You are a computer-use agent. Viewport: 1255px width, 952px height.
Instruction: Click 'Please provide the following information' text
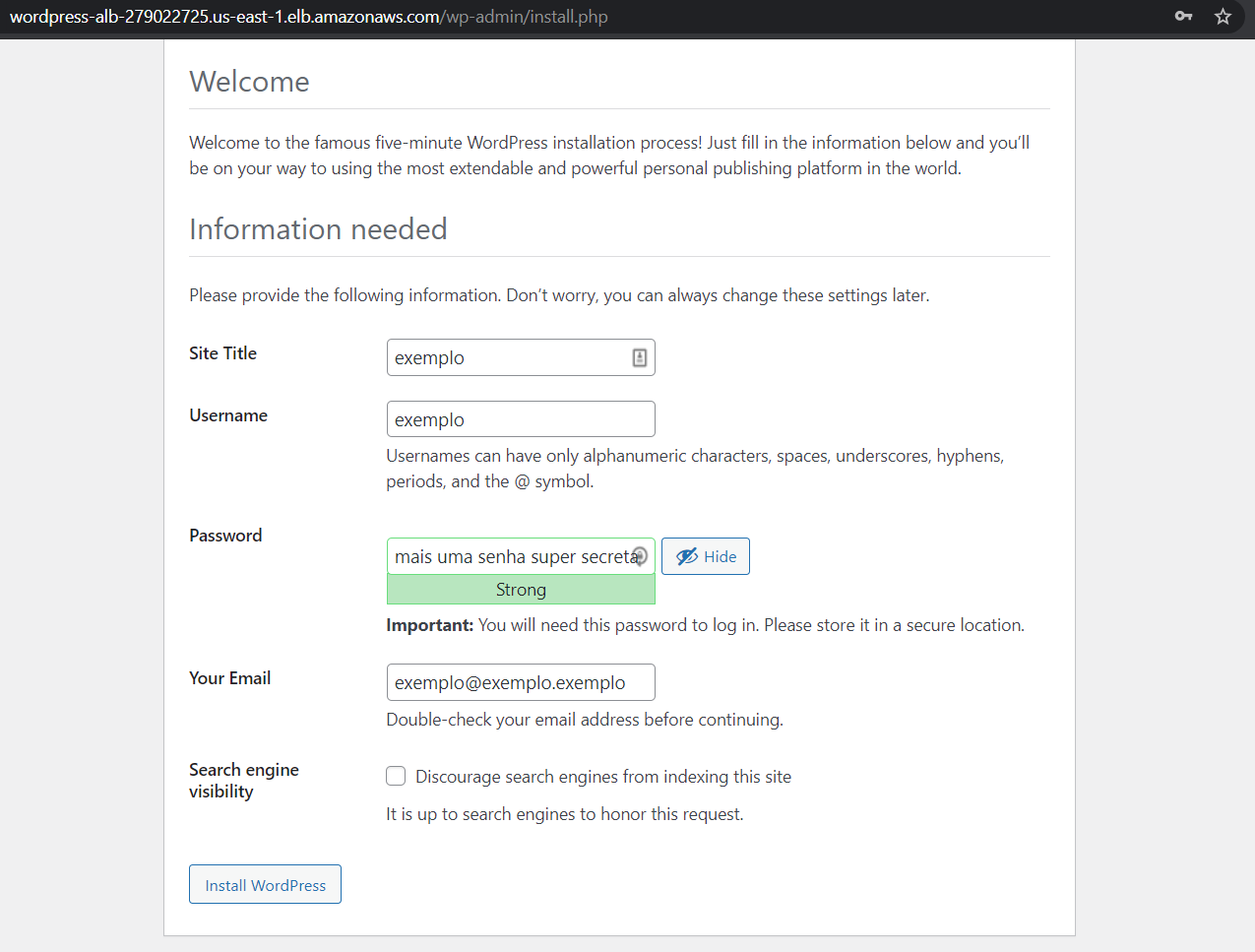559,295
